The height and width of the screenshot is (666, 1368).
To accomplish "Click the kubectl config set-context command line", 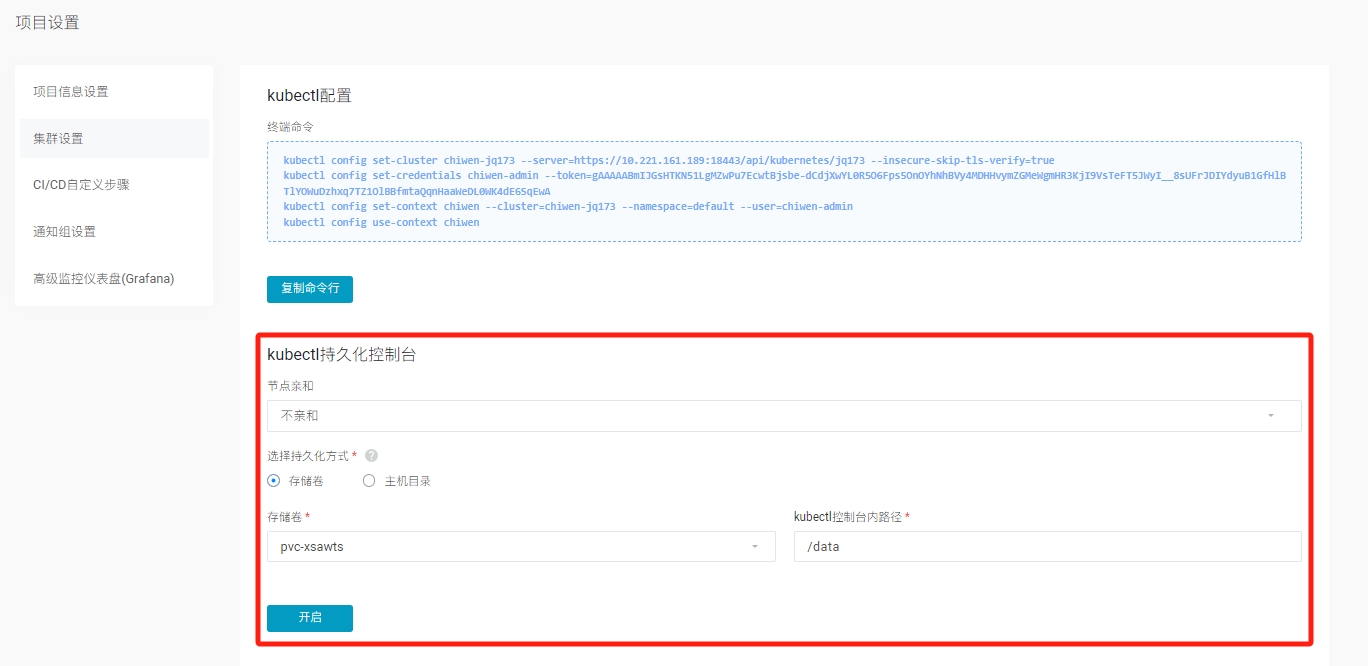I will click(x=567, y=207).
